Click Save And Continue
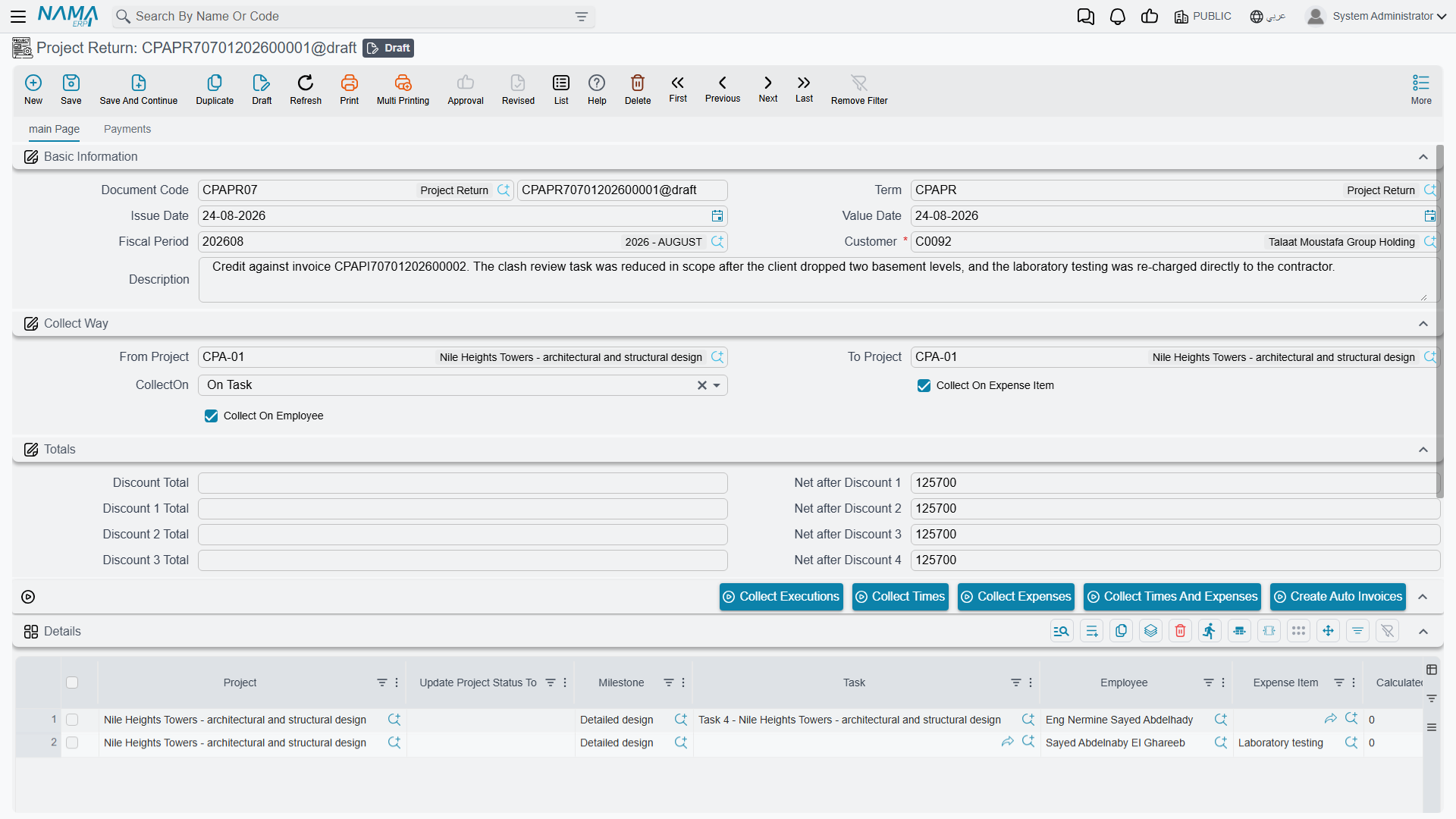Screen dimensions: 1456x819 tap(139, 89)
